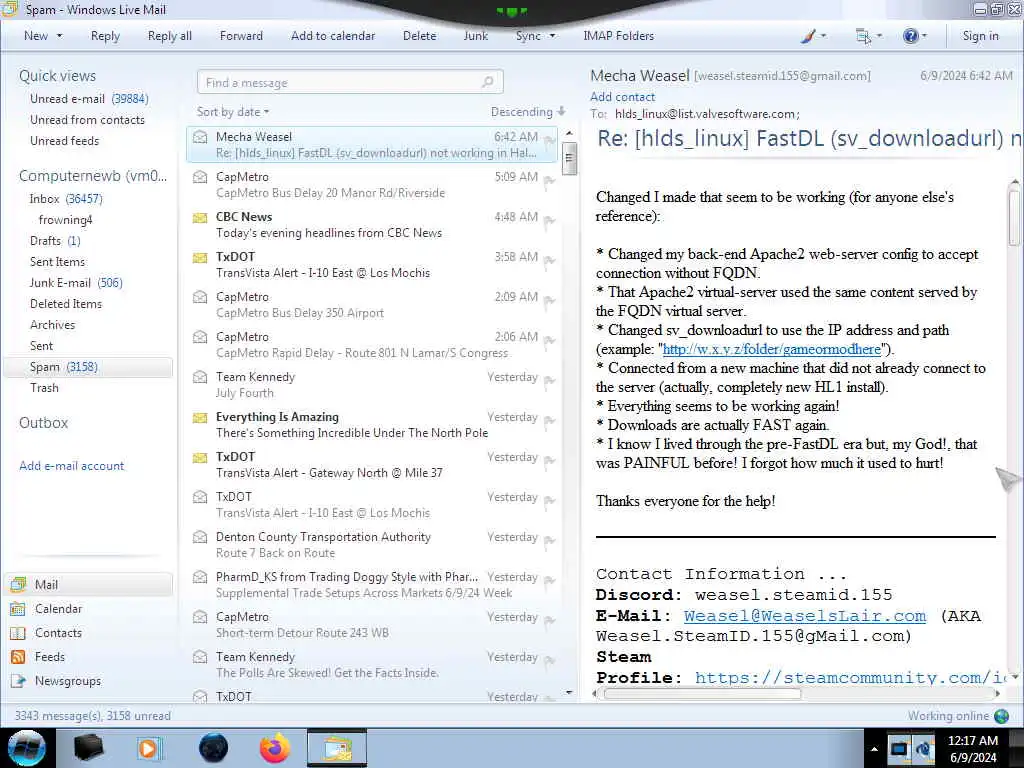Image resolution: width=1024 pixels, height=768 pixels.
Task: Open the Windows Start orb
Action: pos(27,748)
